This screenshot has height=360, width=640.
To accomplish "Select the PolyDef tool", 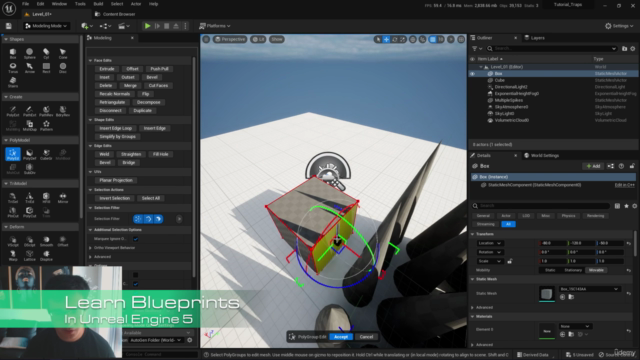I will pos(29,154).
